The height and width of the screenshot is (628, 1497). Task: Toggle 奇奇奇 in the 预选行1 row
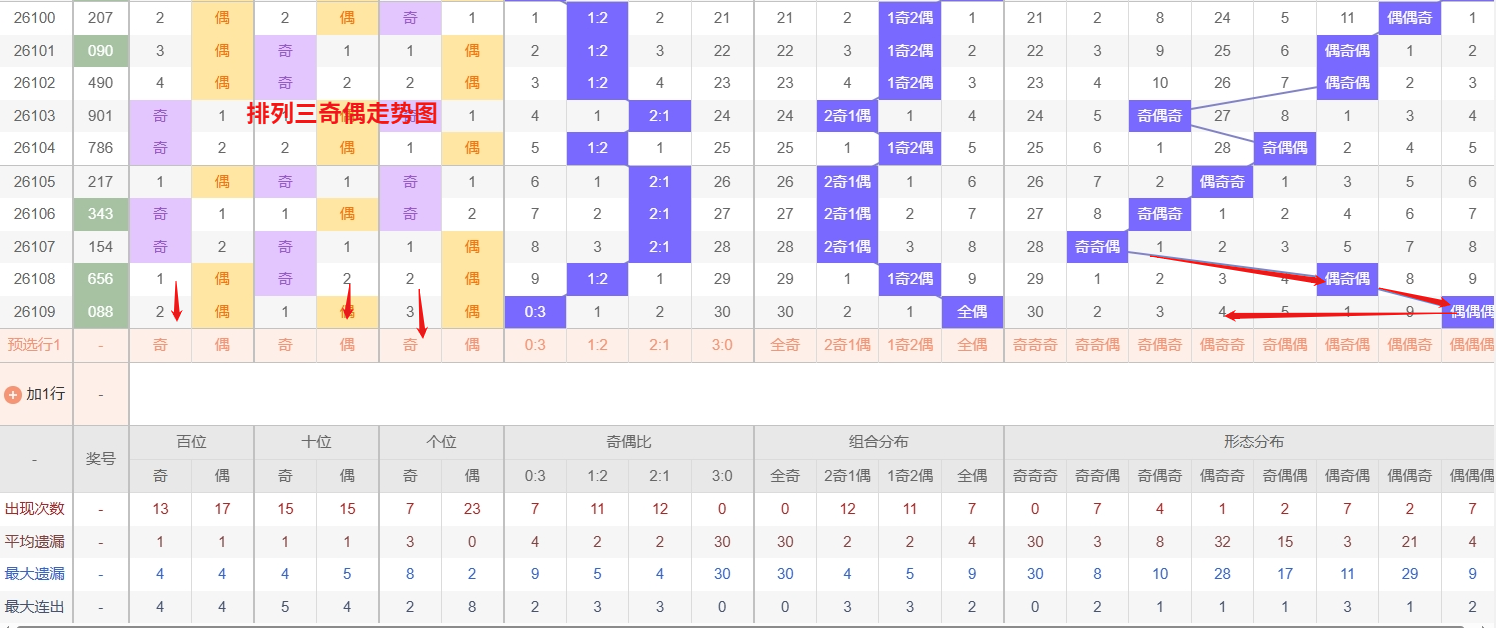pyautogui.click(x=1035, y=345)
